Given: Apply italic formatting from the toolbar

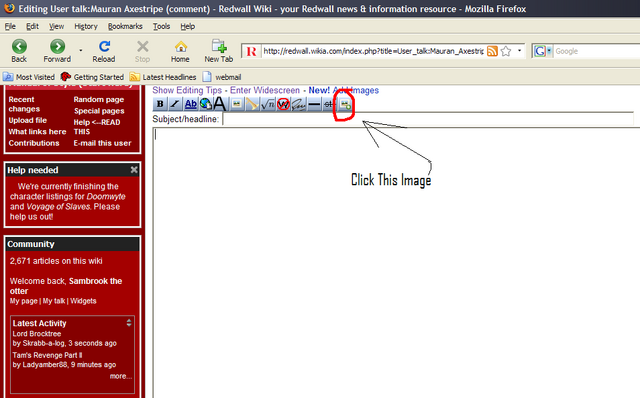Looking at the screenshot, I should (x=175, y=104).
